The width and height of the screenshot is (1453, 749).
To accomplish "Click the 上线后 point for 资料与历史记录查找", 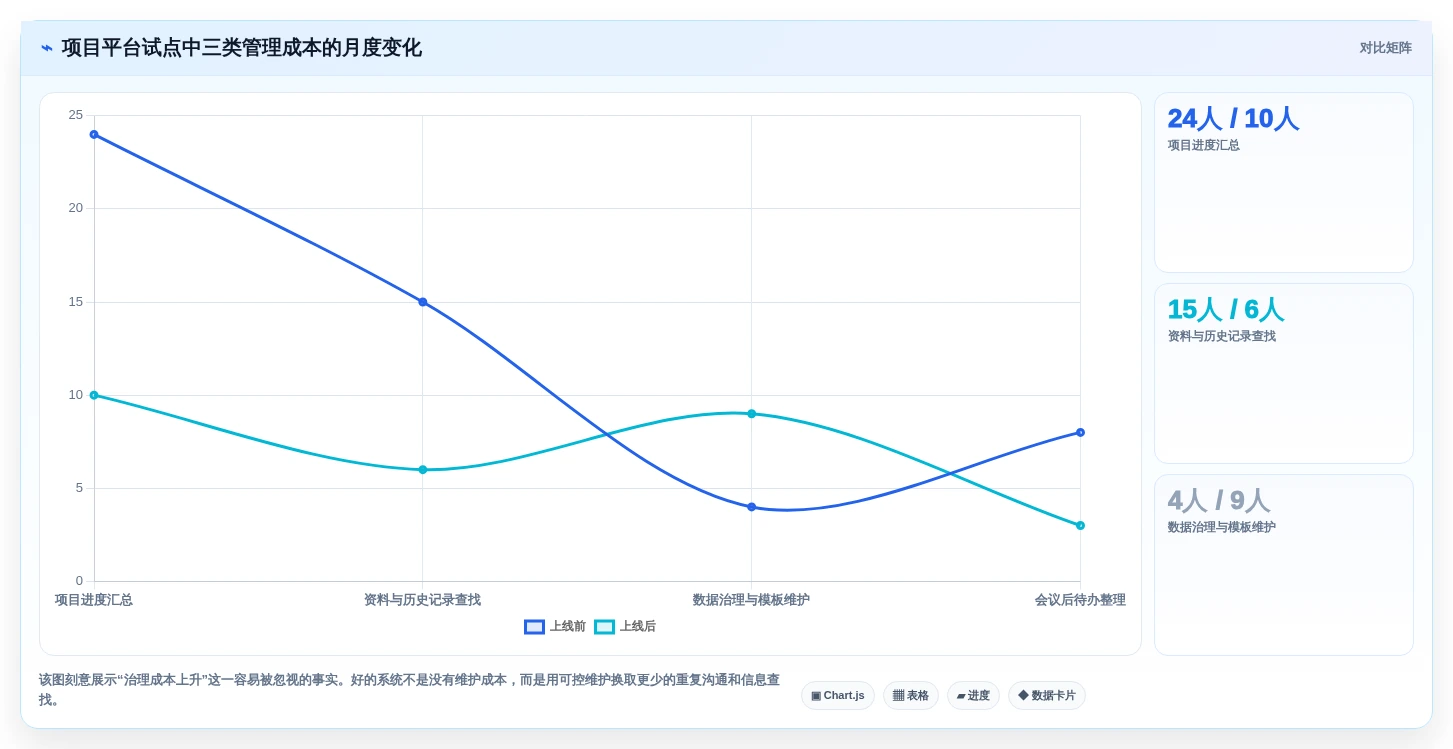I will click(x=423, y=470).
